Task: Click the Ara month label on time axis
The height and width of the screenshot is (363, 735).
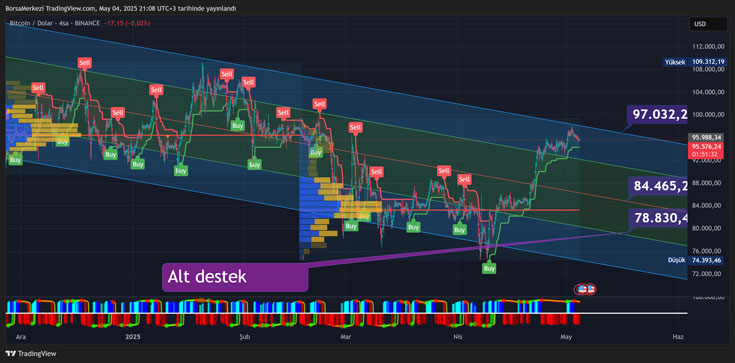Action: point(20,337)
